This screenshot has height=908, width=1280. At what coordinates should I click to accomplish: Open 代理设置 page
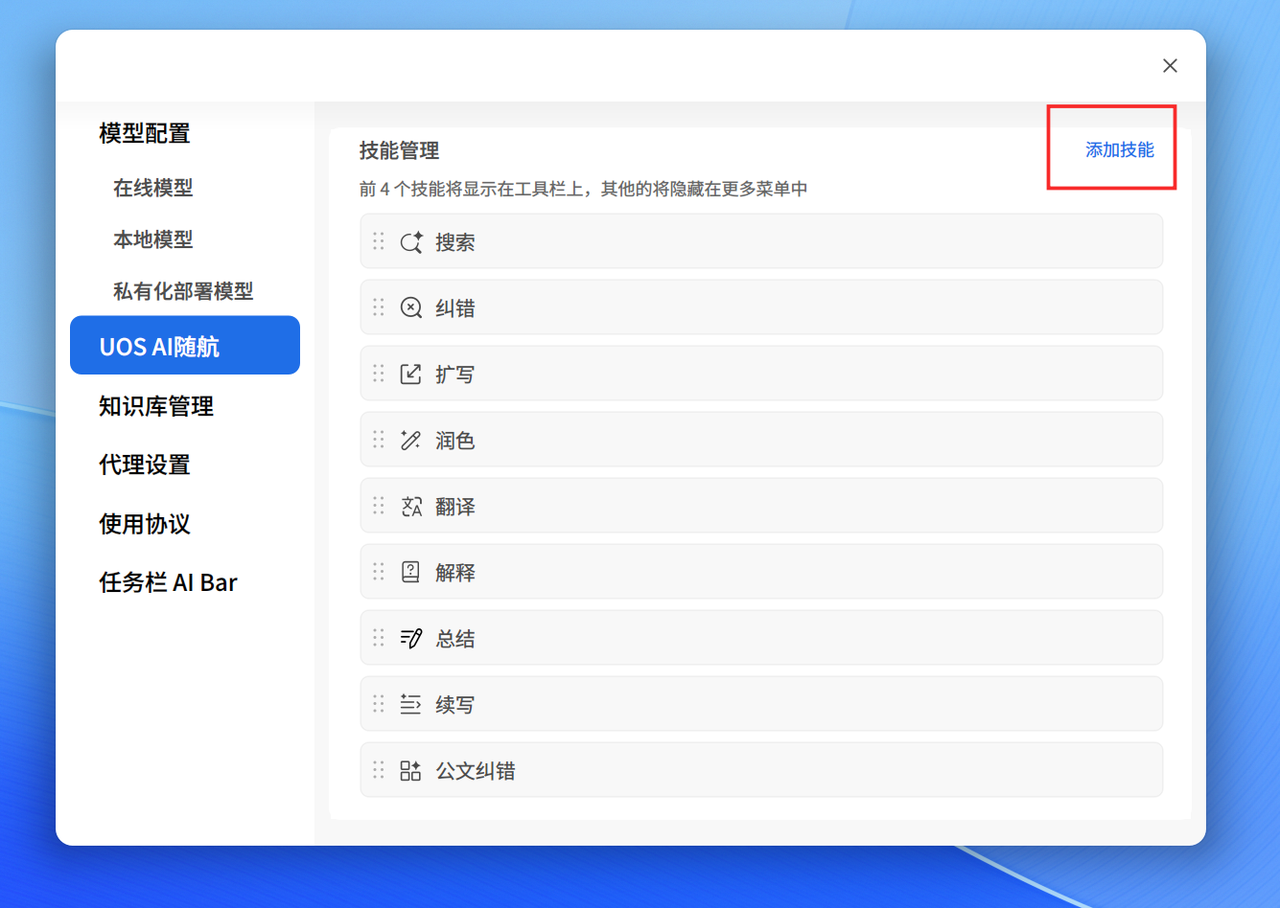click(145, 465)
